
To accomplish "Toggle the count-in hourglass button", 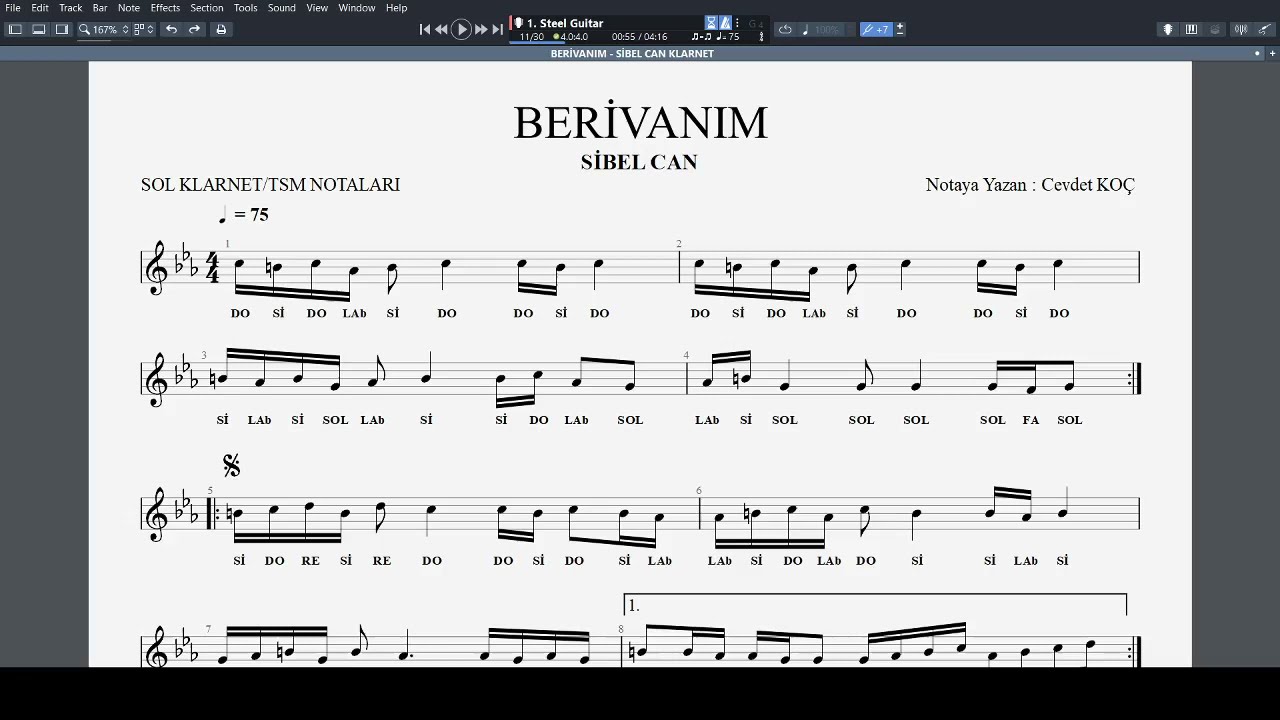I will 711,23.
